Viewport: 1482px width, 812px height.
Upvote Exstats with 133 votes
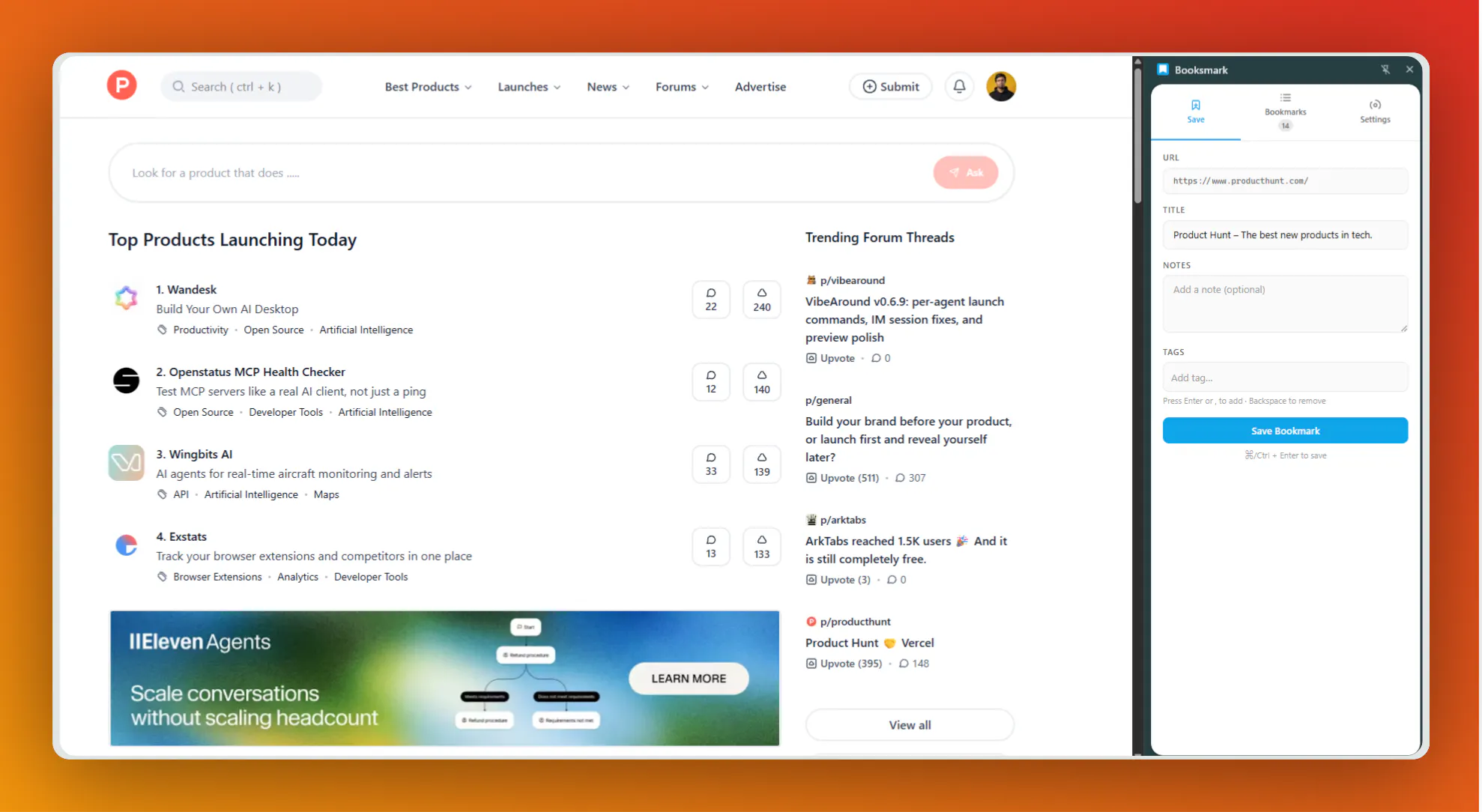(x=762, y=547)
